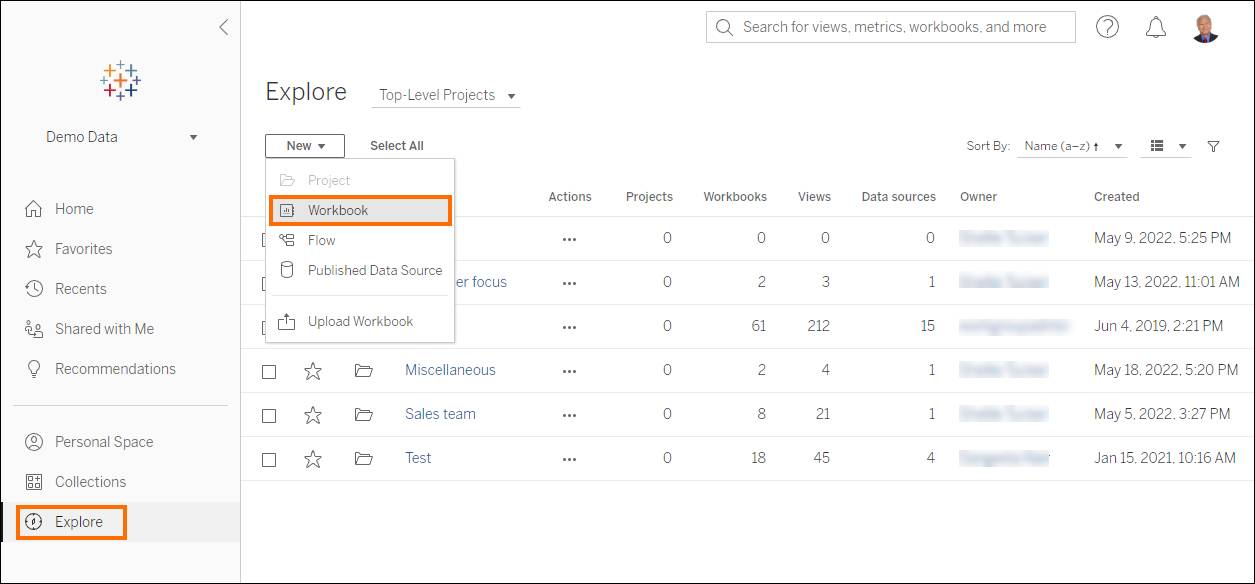Click the Tableau logo above Demo Data
Screen dimensions: 1255x584
click(119, 81)
